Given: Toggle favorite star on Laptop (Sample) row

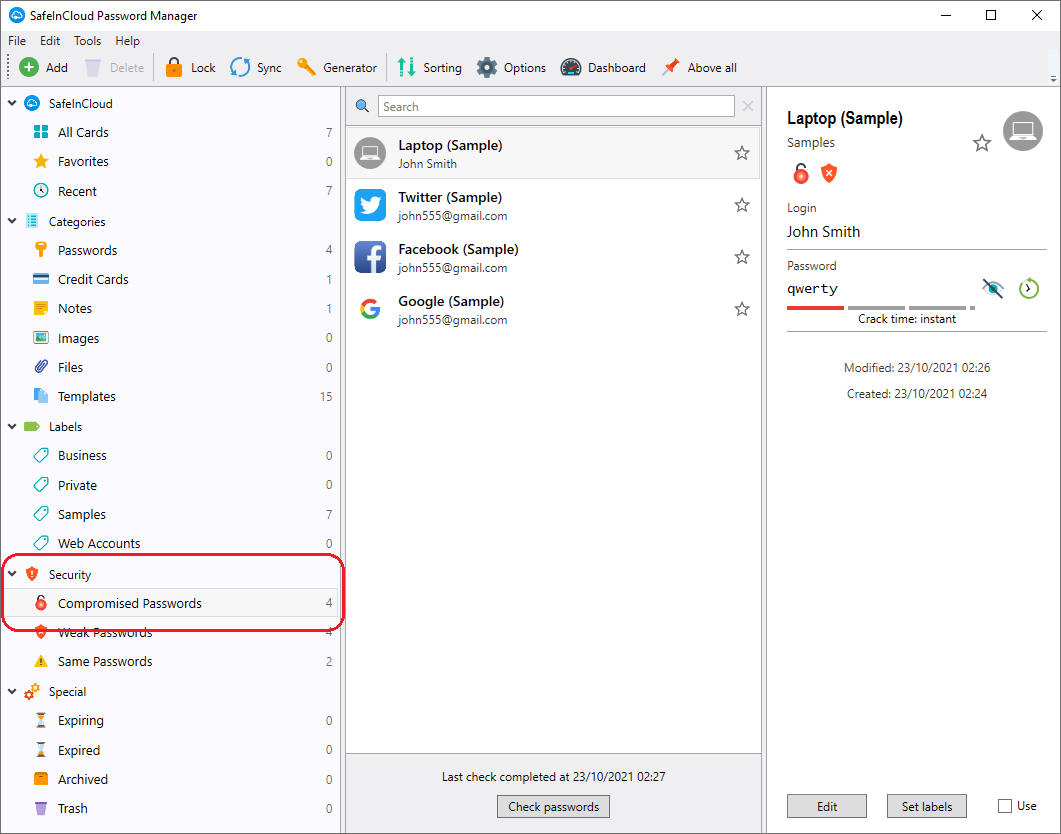Looking at the screenshot, I should point(742,153).
